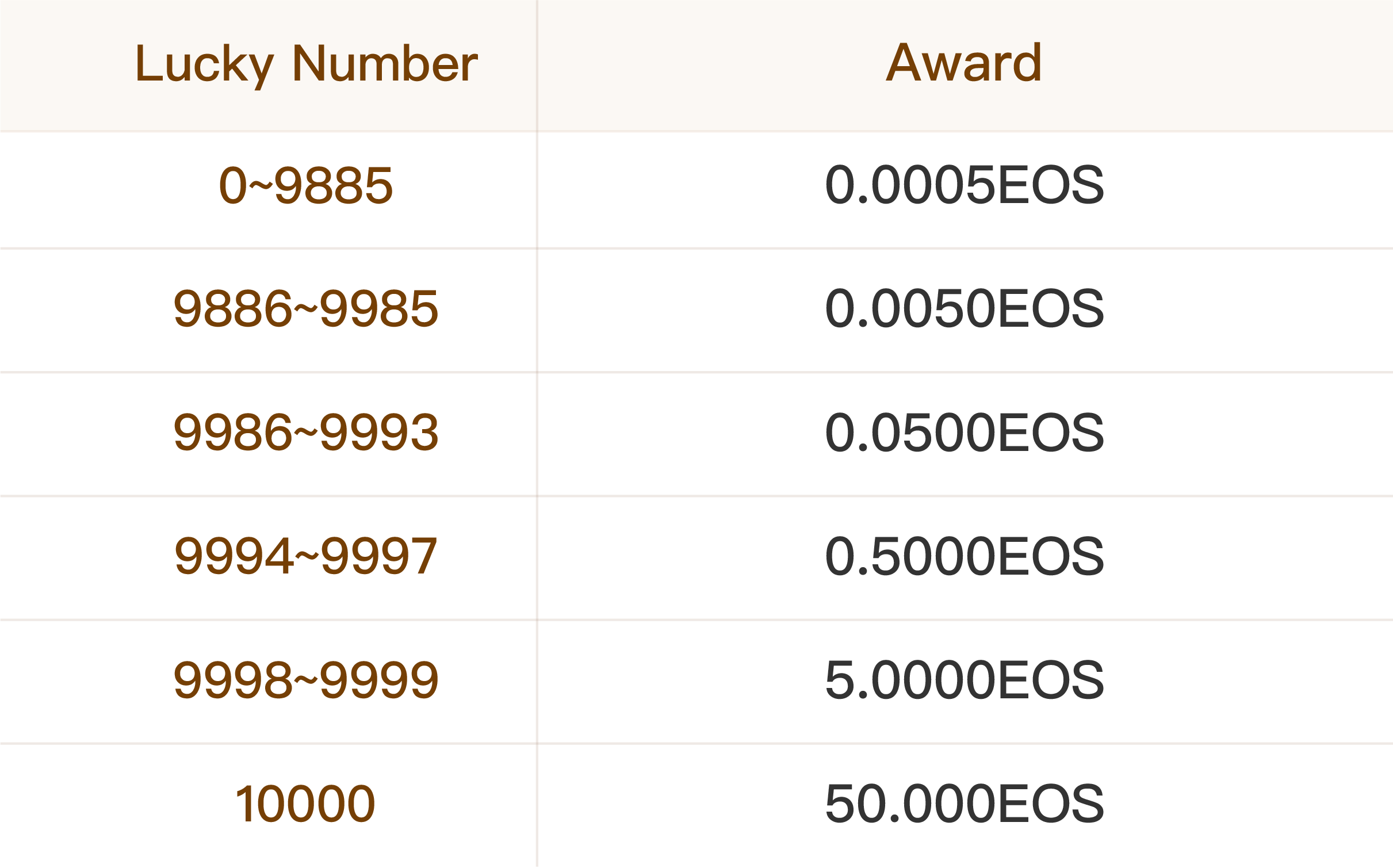
Task: Click the word Number in header
Action: tap(385, 63)
